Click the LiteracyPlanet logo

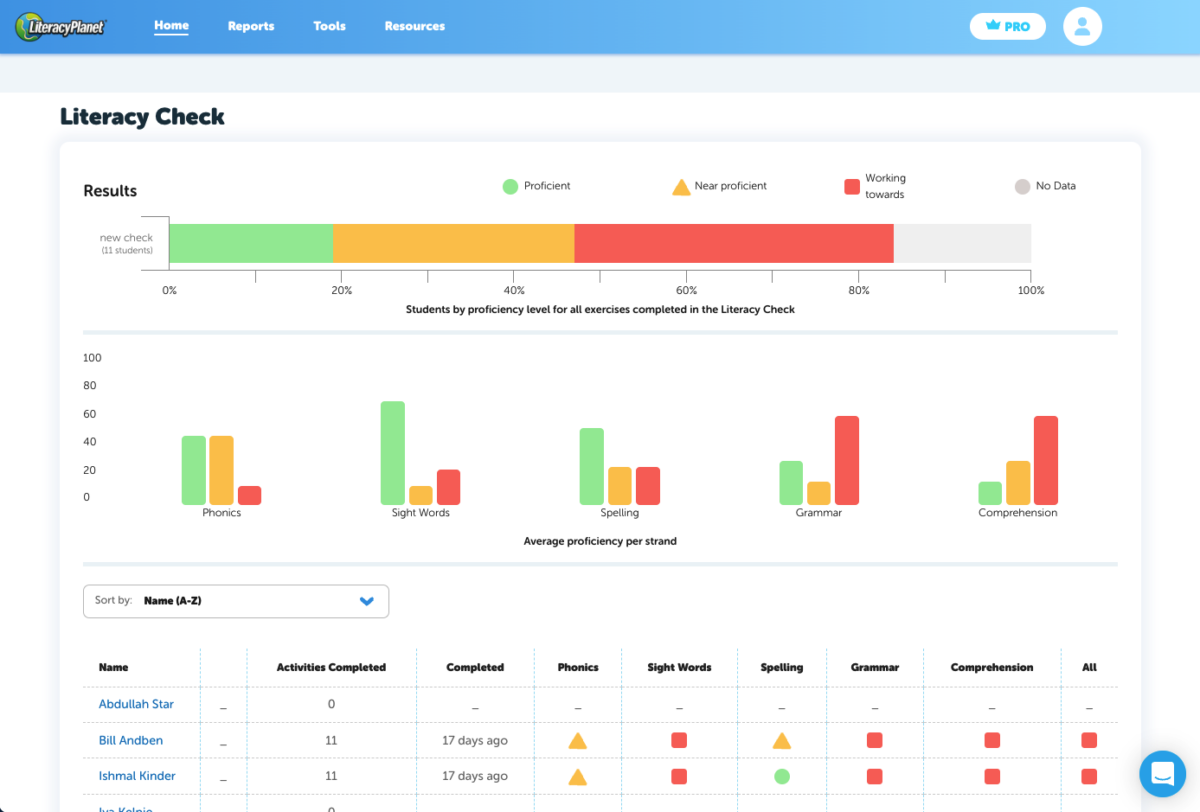60,27
